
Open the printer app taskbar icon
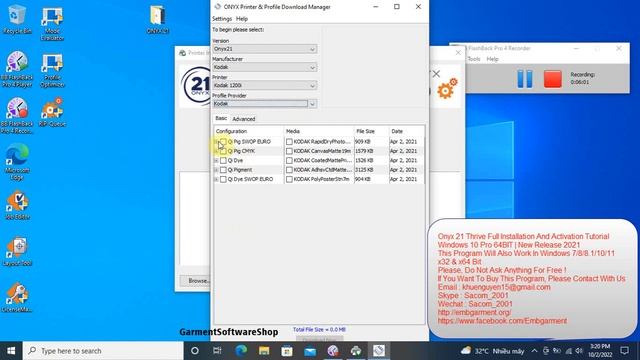356,351
